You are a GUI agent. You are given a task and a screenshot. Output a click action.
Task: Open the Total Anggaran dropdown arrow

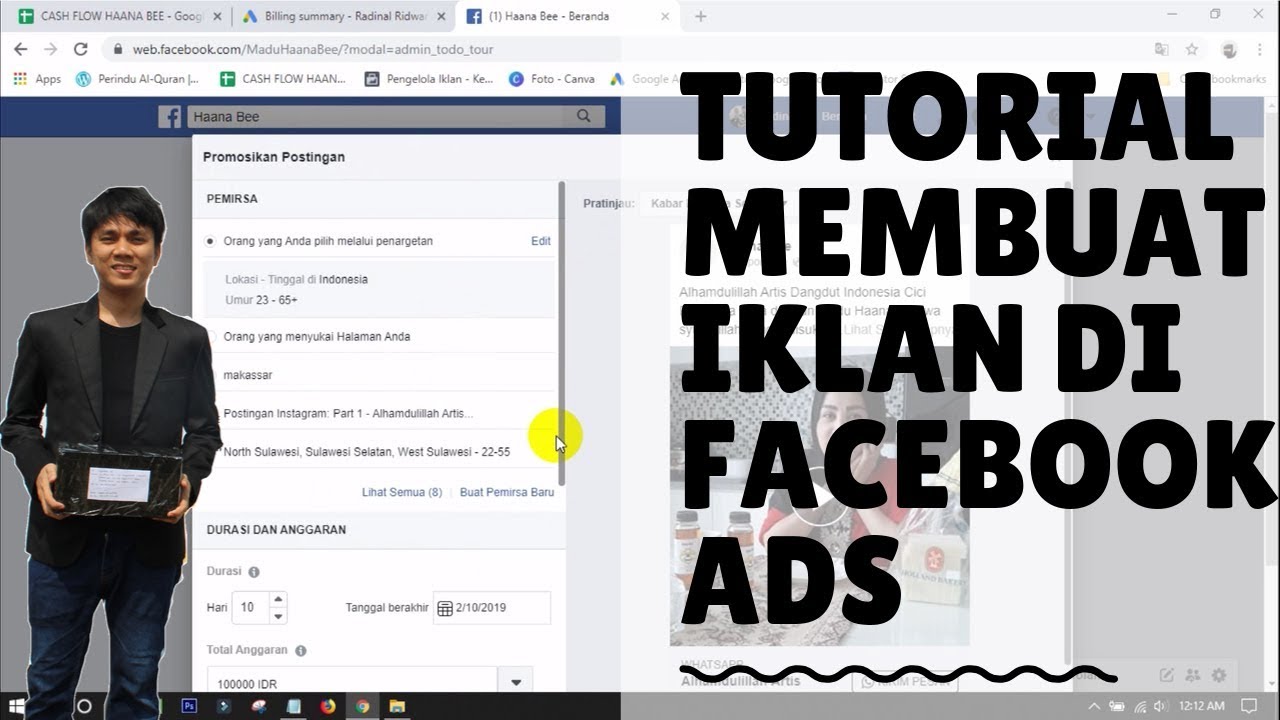(x=516, y=682)
